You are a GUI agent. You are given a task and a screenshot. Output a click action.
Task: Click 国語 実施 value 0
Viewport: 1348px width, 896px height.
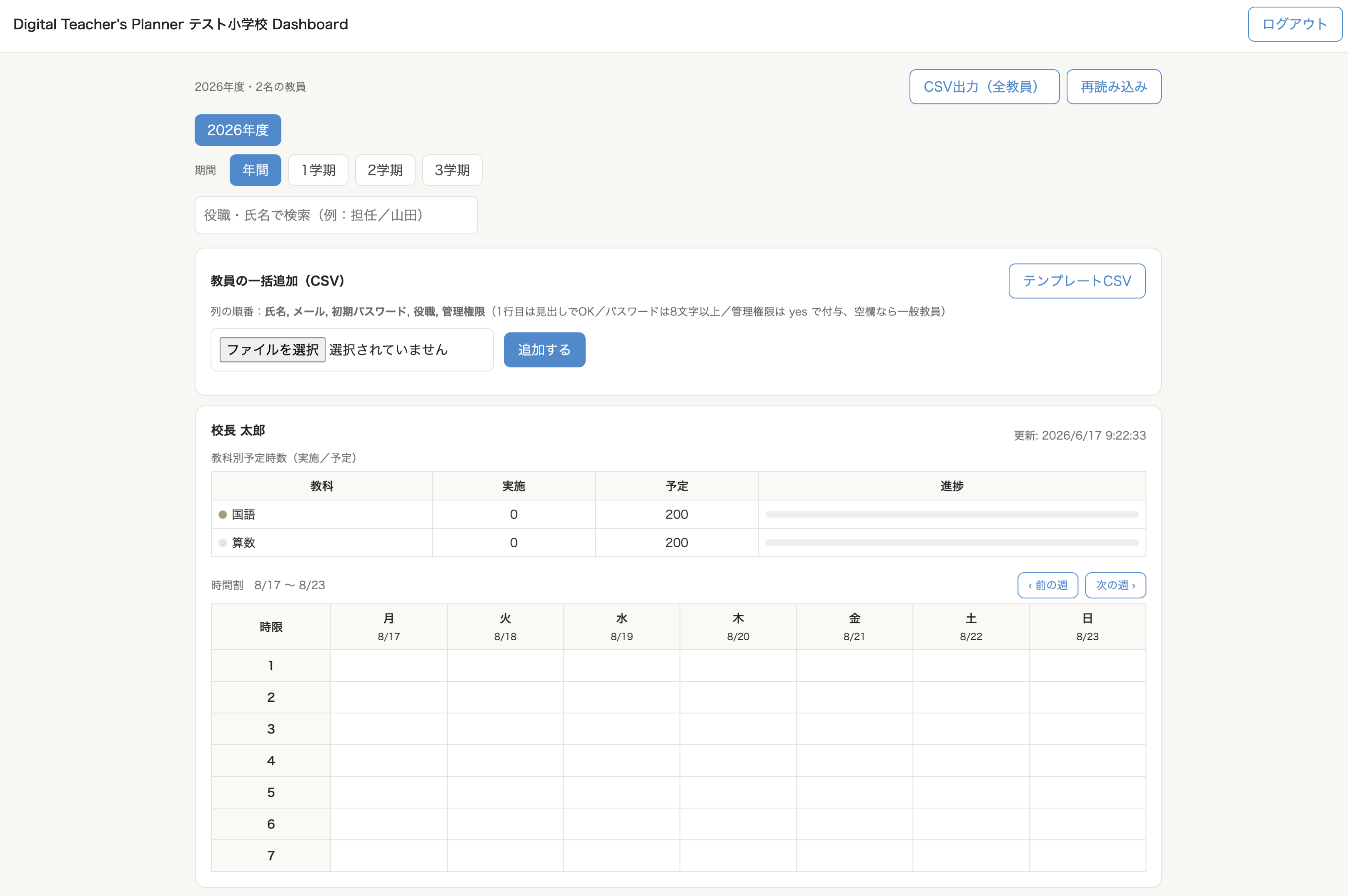514,514
